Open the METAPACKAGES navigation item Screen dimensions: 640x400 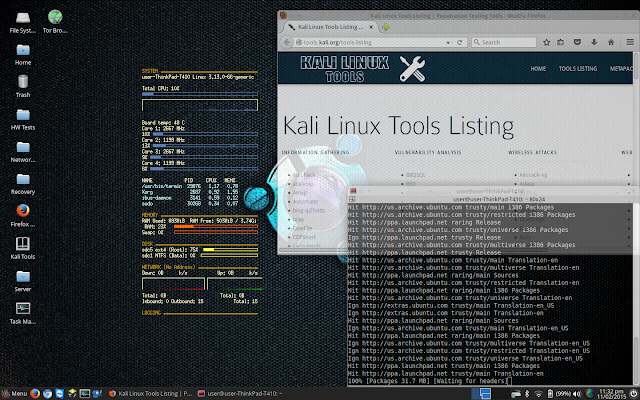[x=621, y=69]
